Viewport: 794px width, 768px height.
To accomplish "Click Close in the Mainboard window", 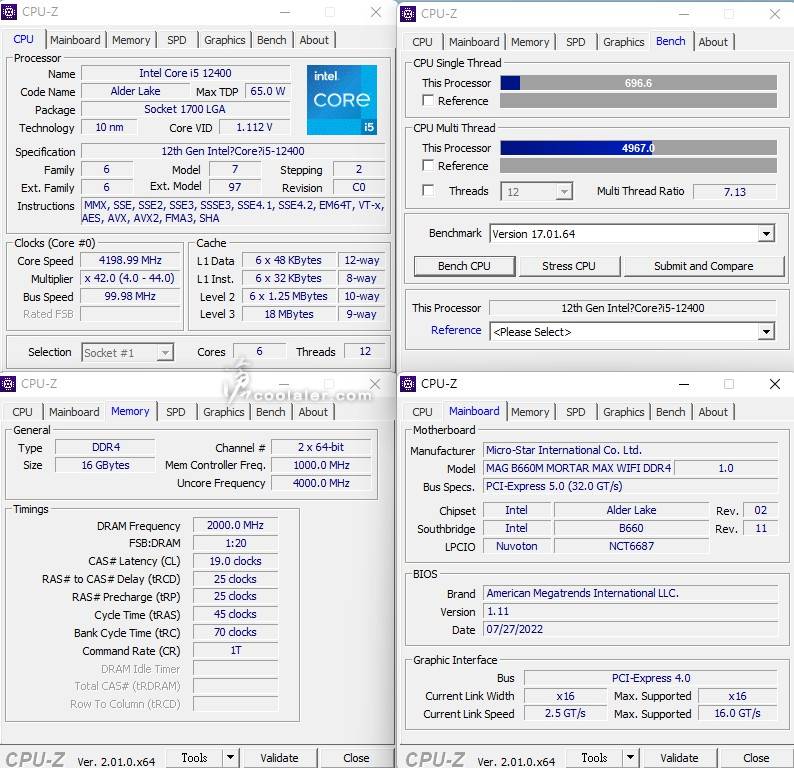I will [756, 757].
